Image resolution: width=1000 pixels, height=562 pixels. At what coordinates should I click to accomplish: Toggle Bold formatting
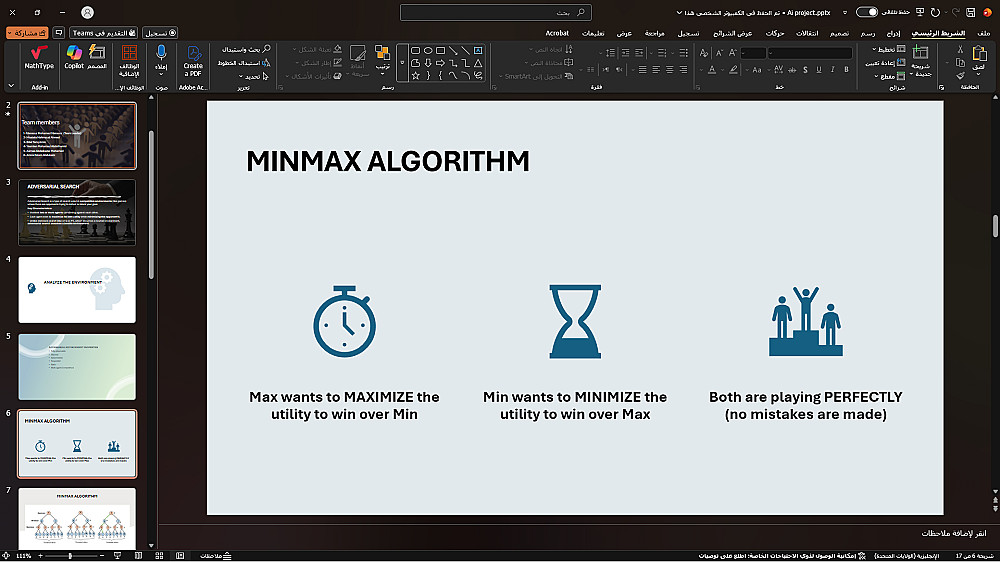point(846,70)
